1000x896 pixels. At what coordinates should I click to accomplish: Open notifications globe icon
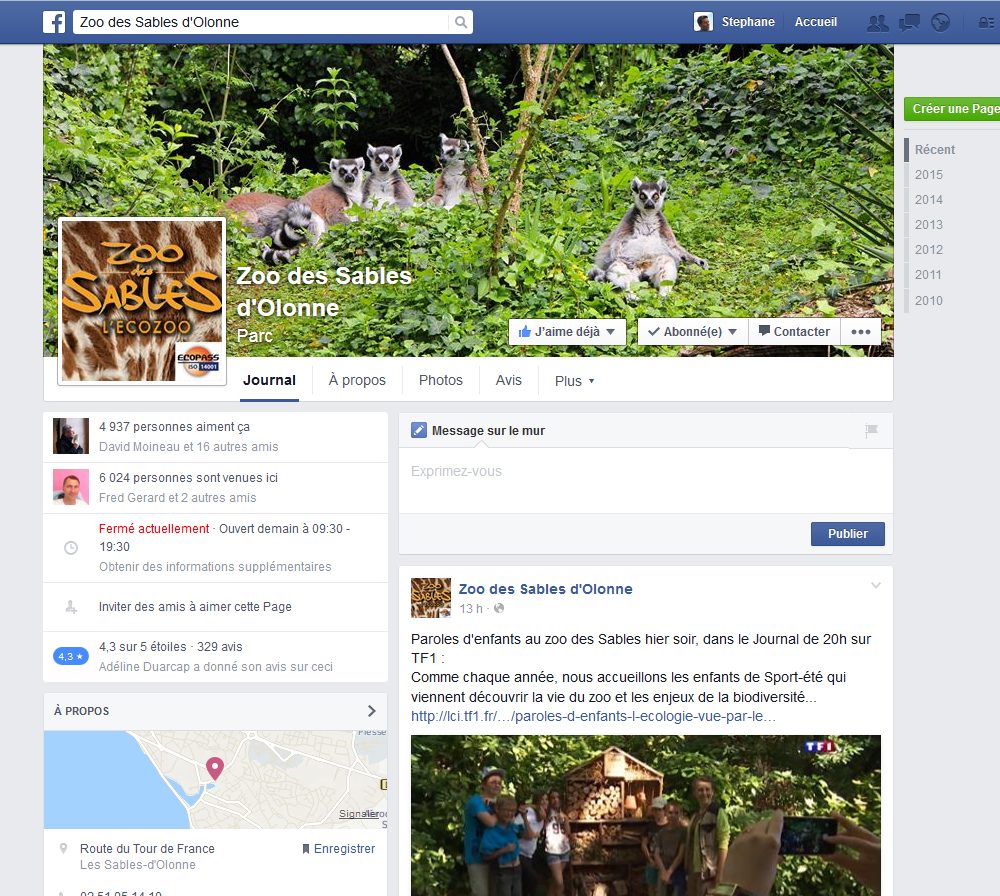click(940, 23)
